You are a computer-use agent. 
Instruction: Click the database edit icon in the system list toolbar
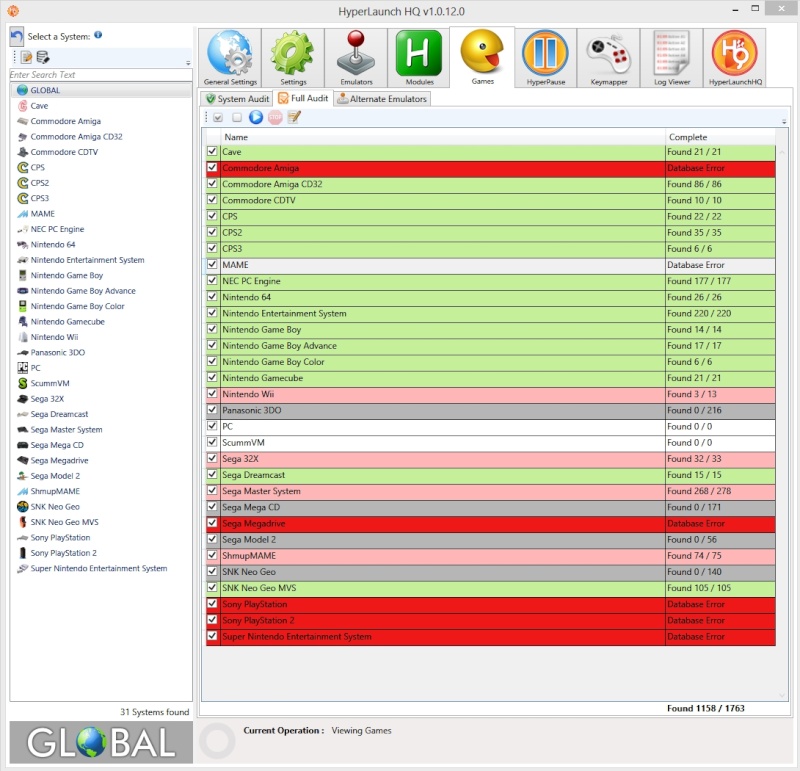click(x=43, y=57)
